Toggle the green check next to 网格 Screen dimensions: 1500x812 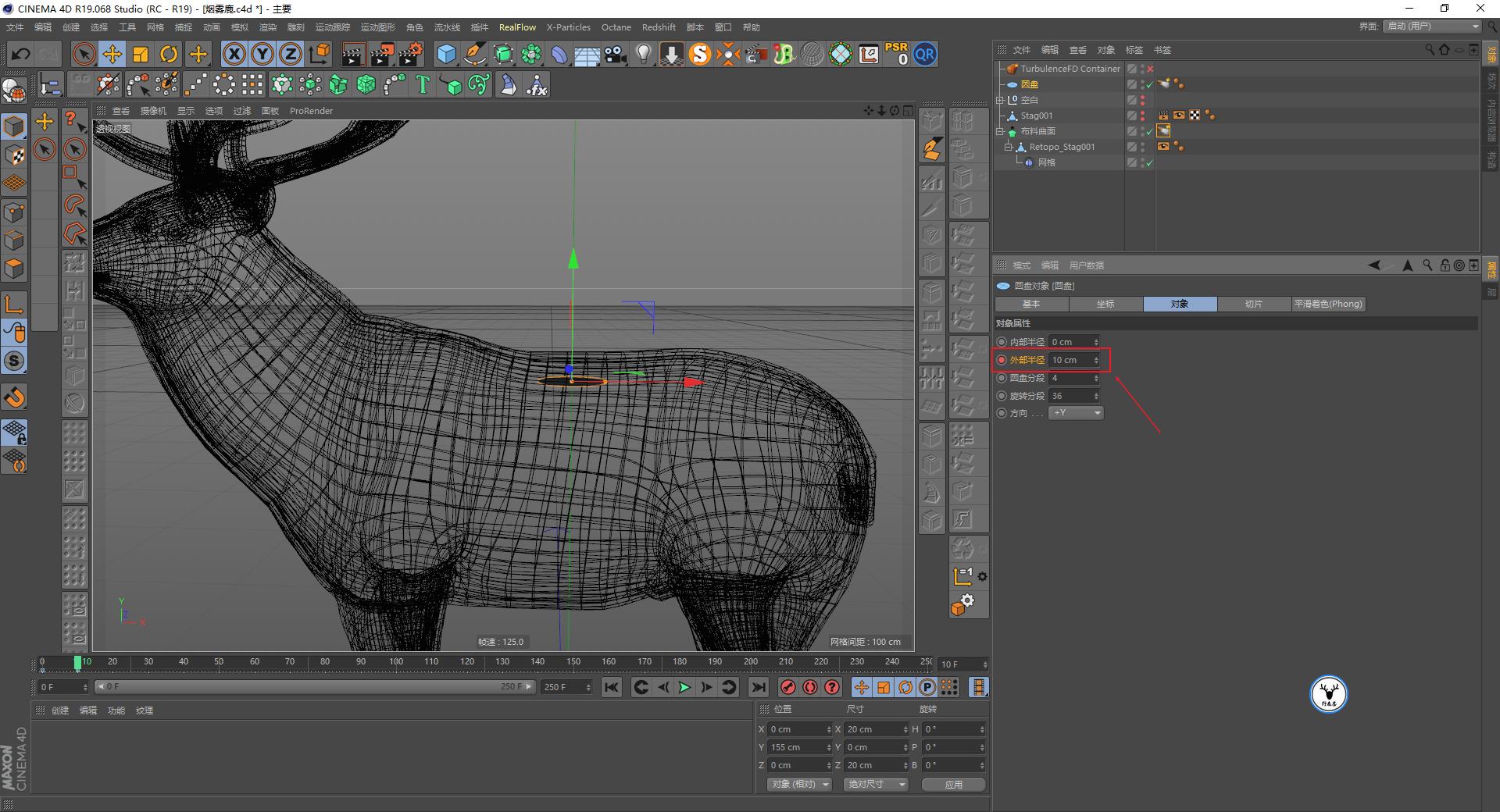point(1150,162)
